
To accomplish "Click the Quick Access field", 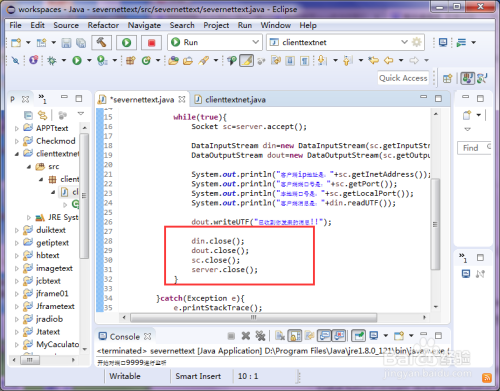I will click(x=403, y=78).
